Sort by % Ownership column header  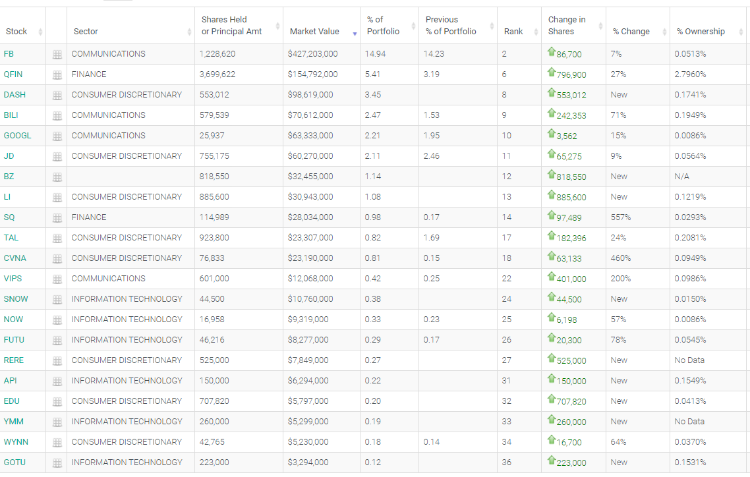(x=707, y=25)
